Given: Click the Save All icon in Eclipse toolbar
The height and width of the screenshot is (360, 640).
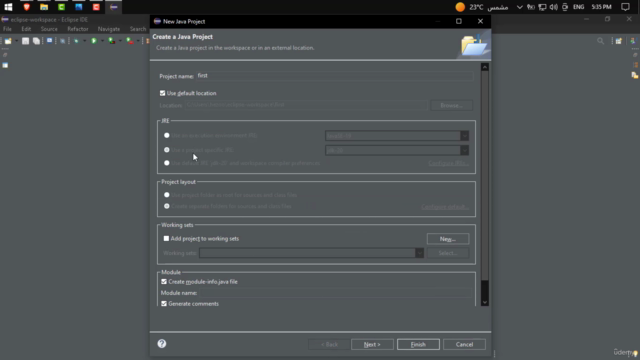Looking at the screenshot, I should click(x=36, y=41).
